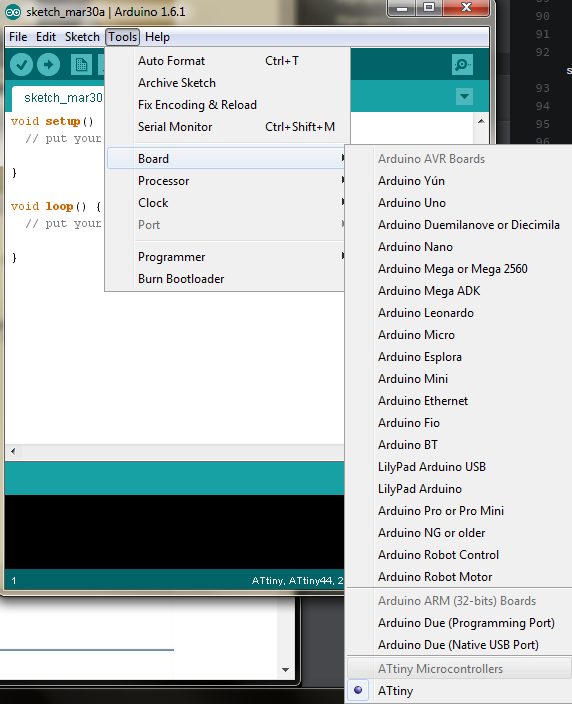The image size is (572, 704).
Task: Open the File menu
Action: (x=18, y=37)
